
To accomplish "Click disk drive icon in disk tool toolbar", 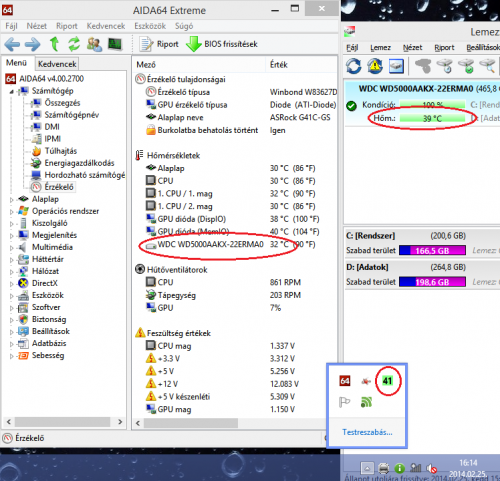I will click(x=396, y=66).
